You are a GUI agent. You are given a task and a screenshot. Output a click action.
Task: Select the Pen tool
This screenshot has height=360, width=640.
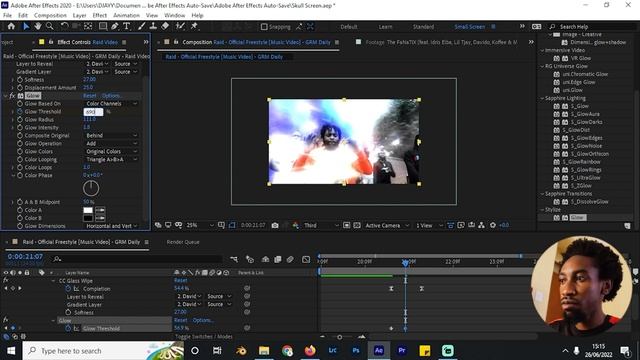(115, 27)
